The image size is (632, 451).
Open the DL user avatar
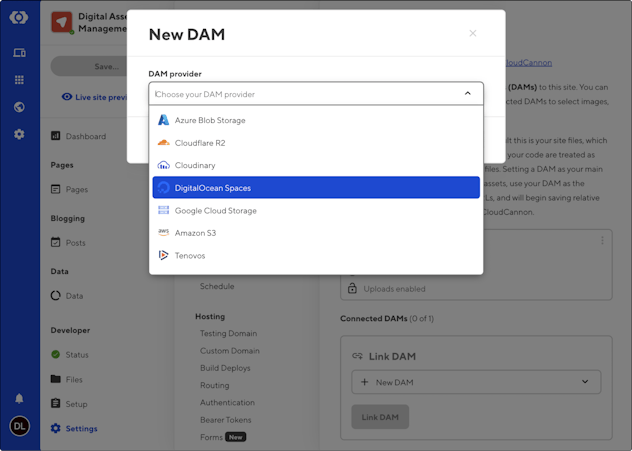[x=19, y=426]
